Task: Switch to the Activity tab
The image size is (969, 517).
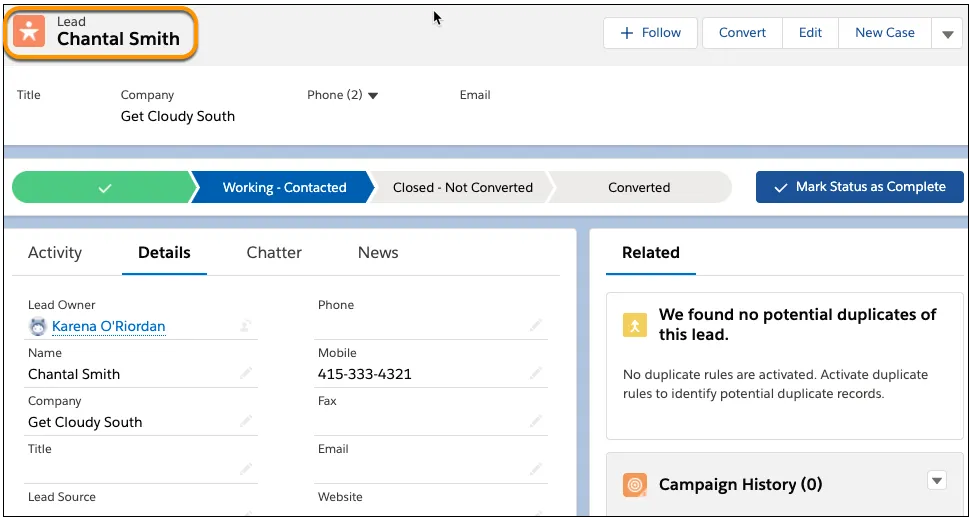Action: (x=55, y=253)
